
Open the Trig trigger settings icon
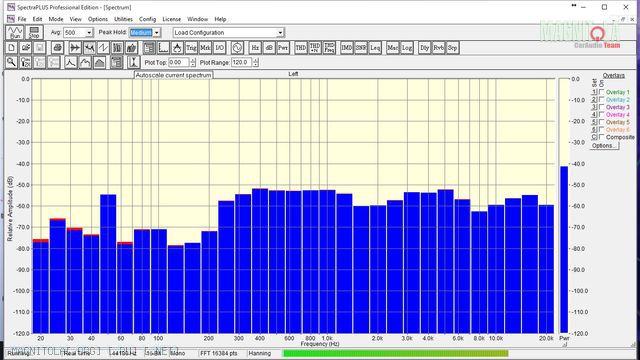[191, 48]
